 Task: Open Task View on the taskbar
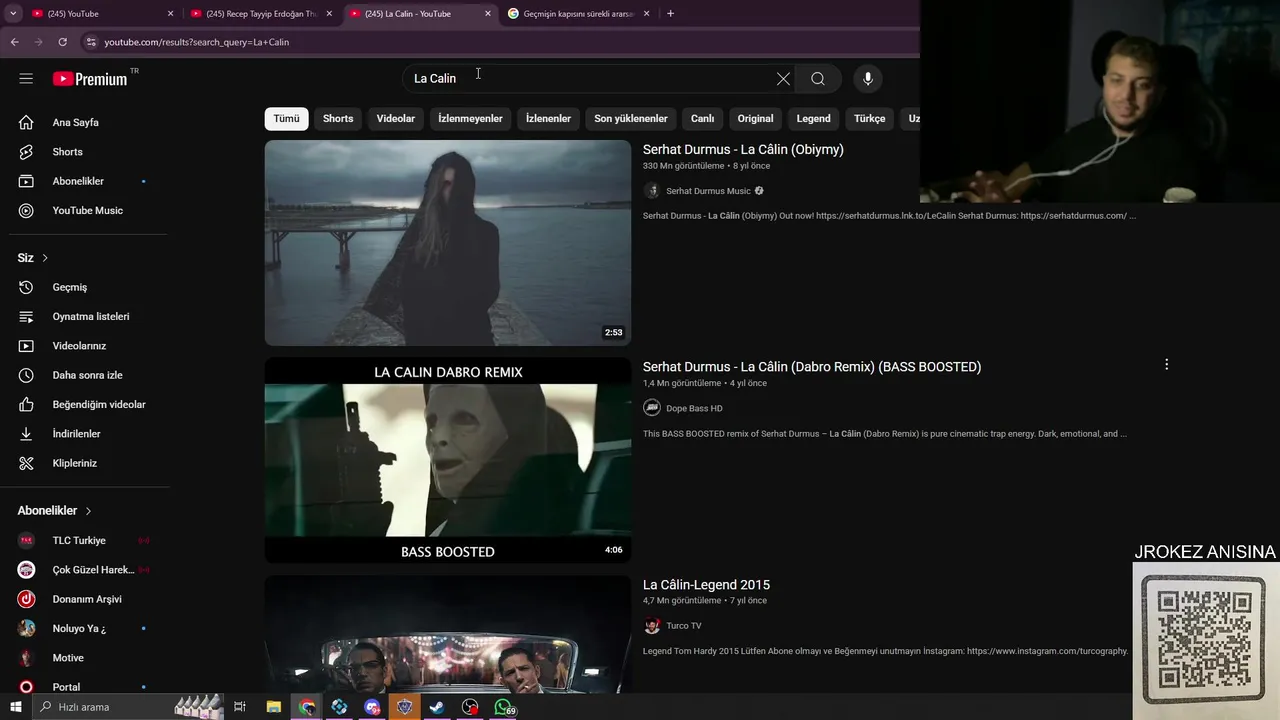240,707
